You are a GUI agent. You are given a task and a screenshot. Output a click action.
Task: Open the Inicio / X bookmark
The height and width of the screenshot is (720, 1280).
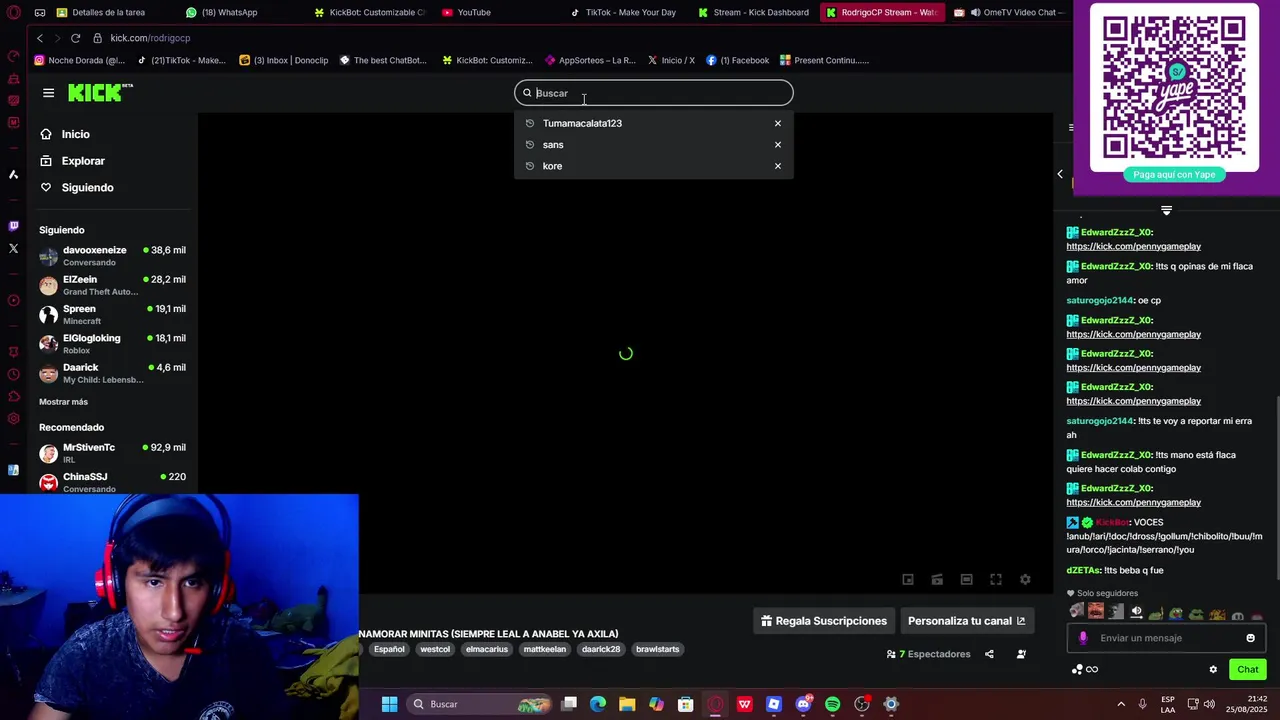click(671, 60)
